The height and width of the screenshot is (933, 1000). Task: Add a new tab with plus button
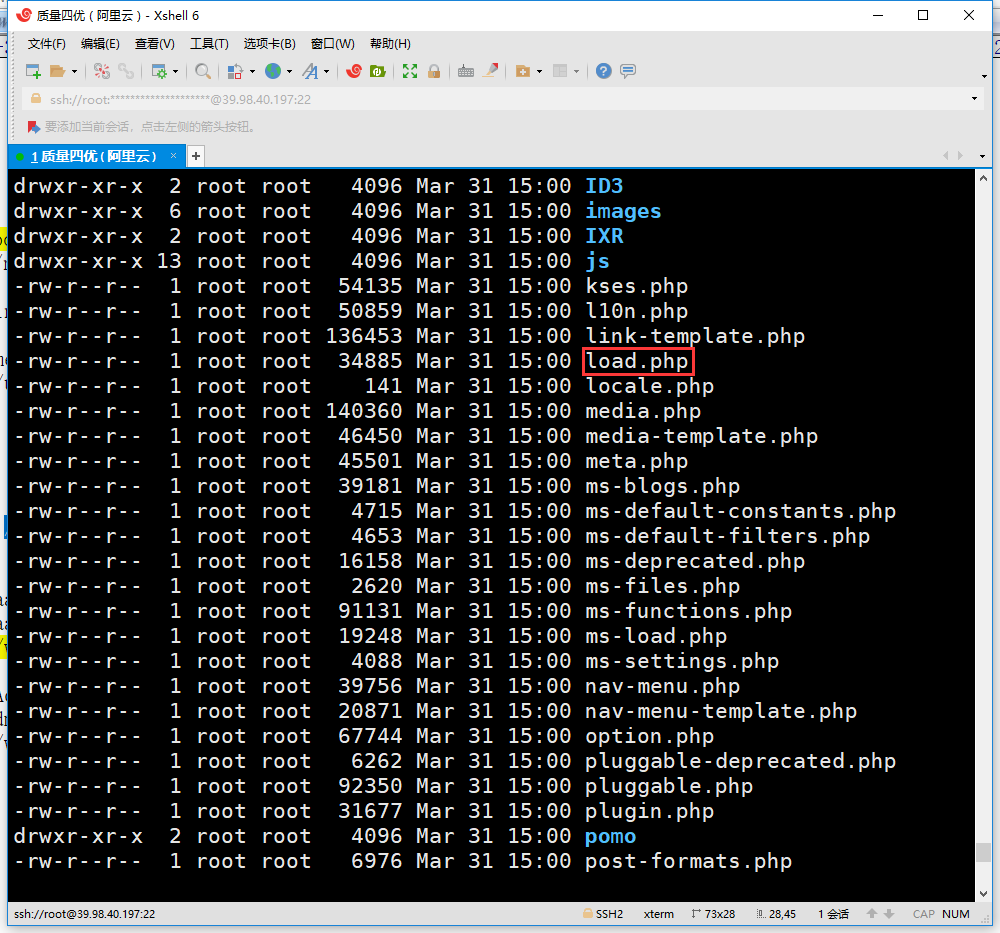196,156
